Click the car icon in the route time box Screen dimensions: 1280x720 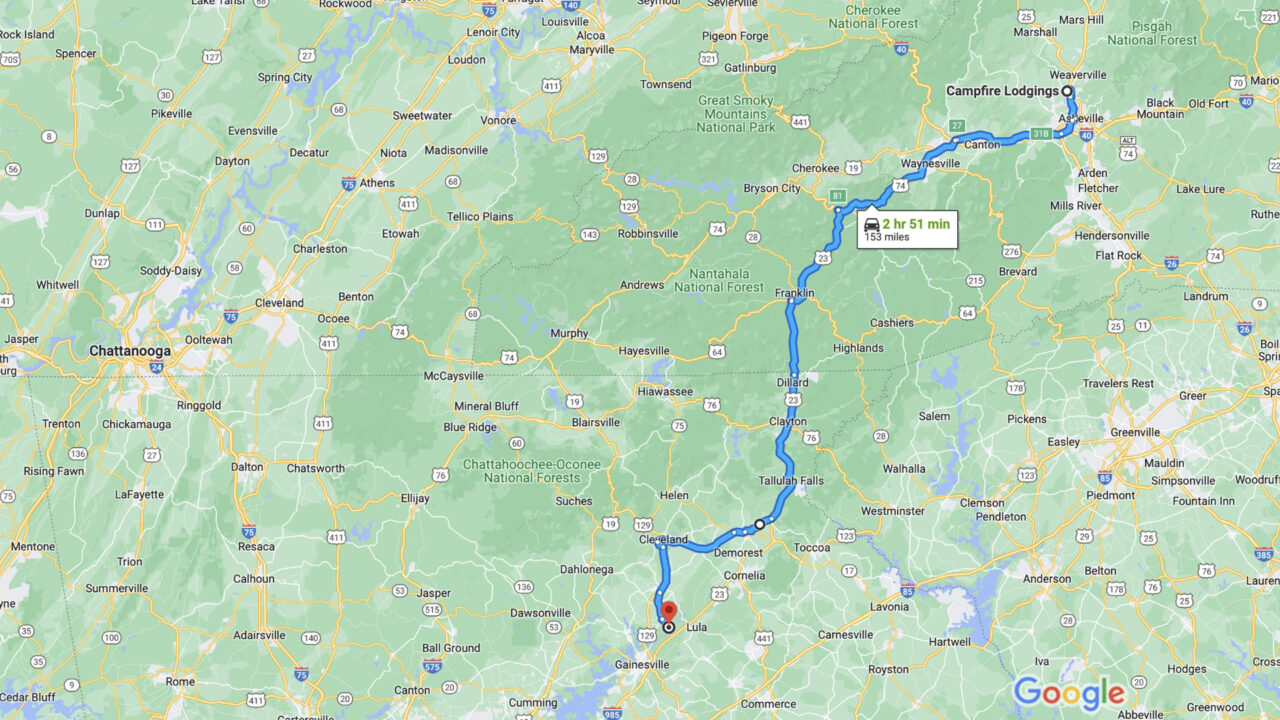pyautogui.click(x=871, y=224)
